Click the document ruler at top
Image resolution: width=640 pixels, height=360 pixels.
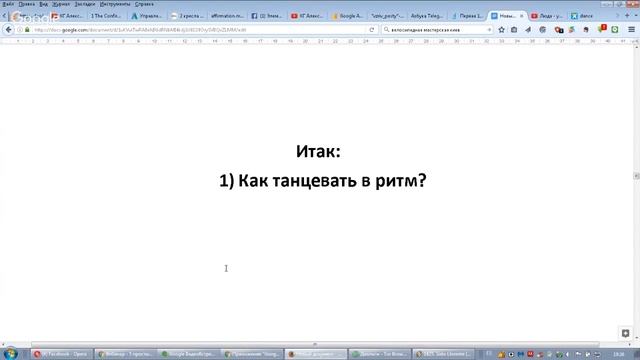316,41
